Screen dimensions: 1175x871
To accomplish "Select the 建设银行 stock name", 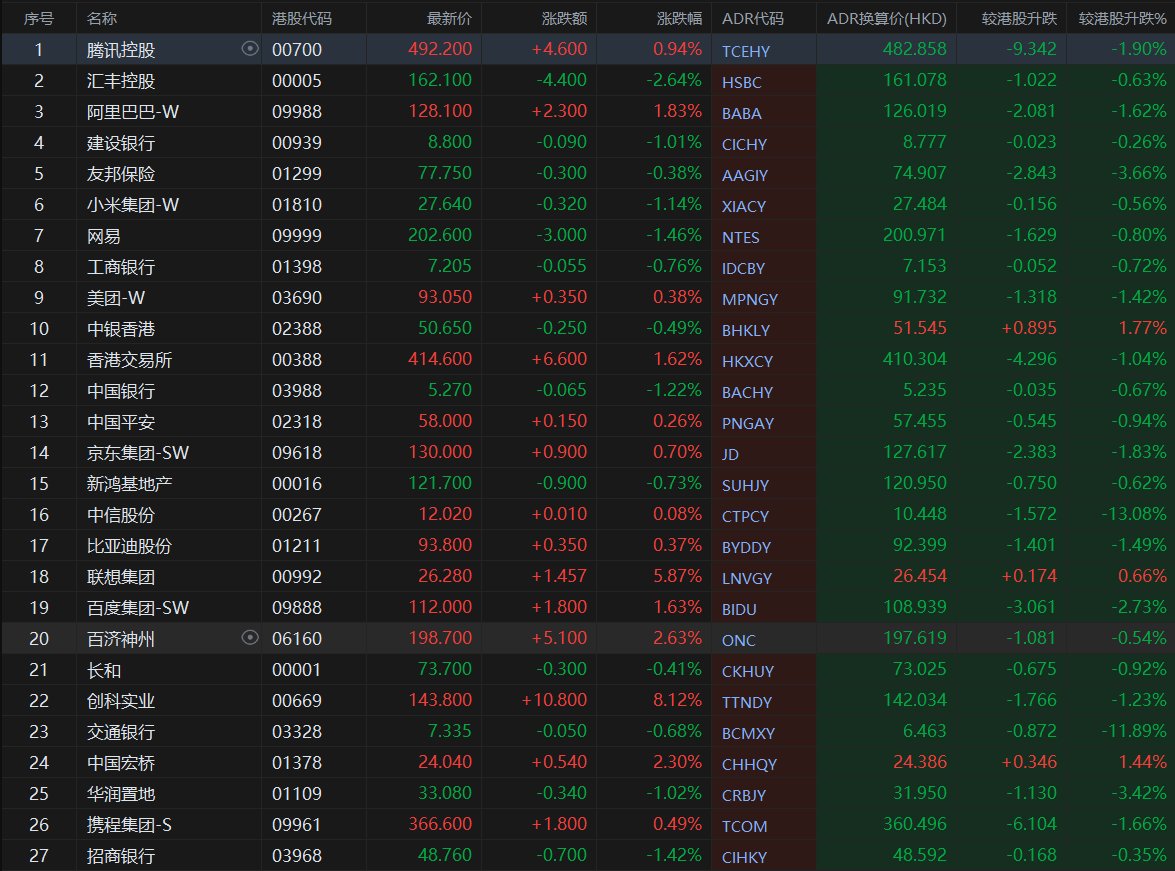I will point(121,142).
